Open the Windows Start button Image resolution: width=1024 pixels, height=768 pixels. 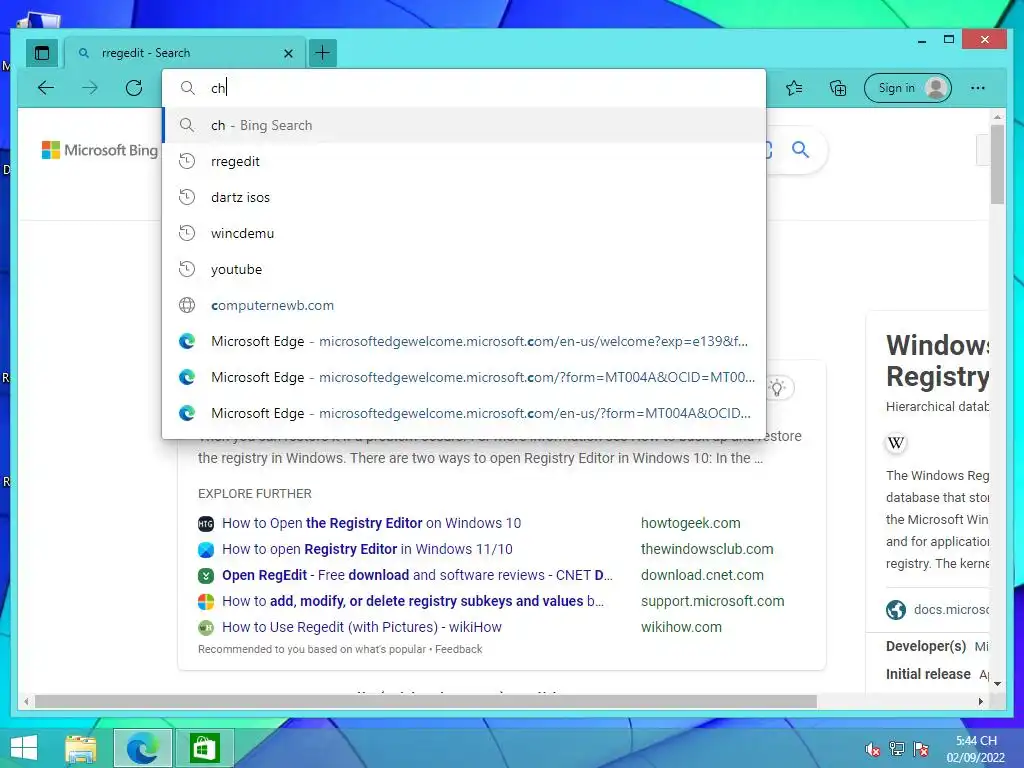(x=24, y=748)
